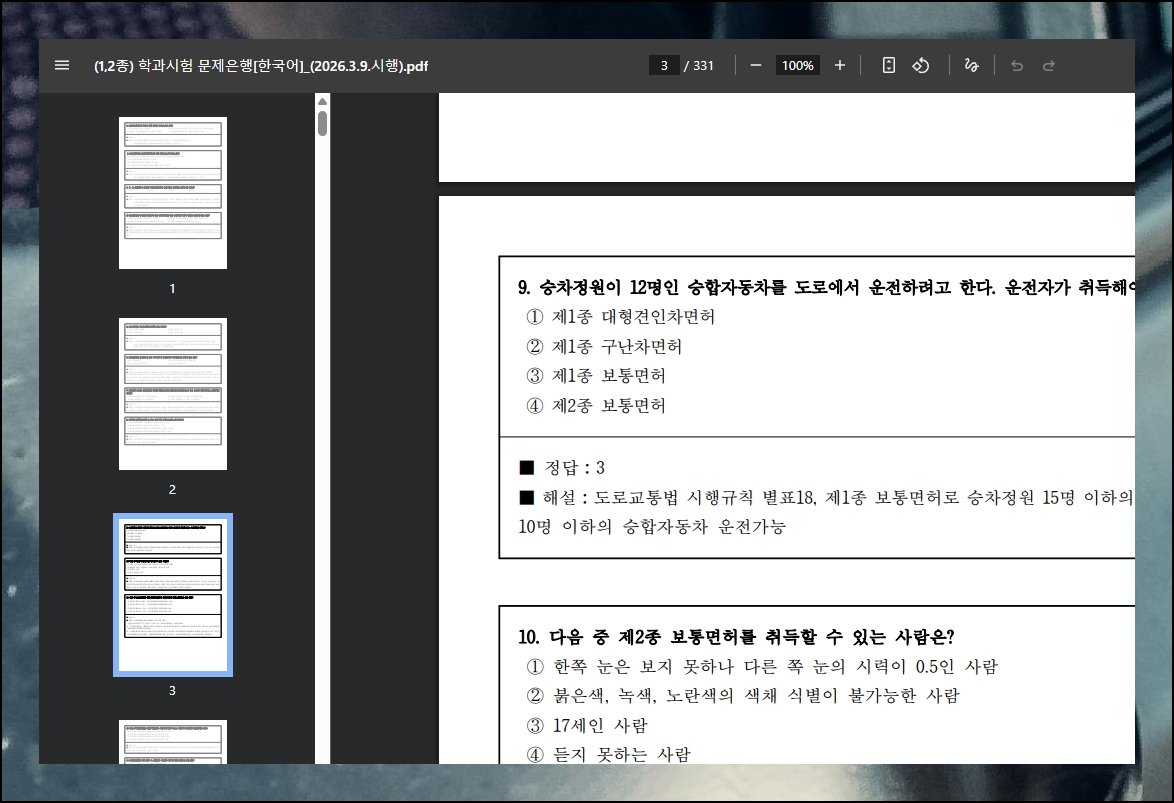1174x803 pixels.
Task: Click the page label 1 under thumbnail
Action: coord(172,288)
